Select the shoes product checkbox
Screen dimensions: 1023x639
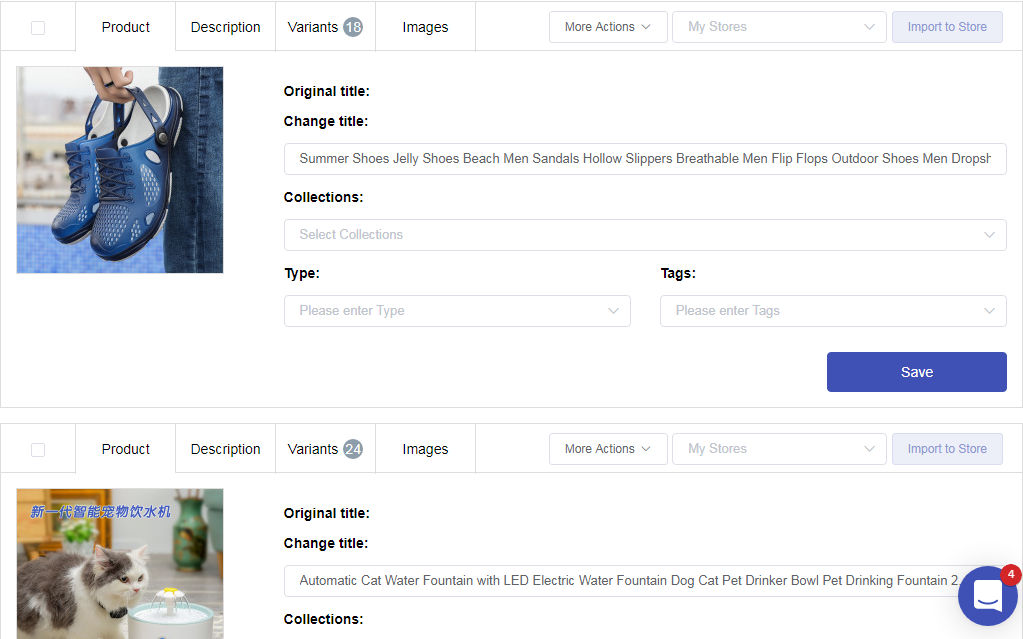point(38,28)
